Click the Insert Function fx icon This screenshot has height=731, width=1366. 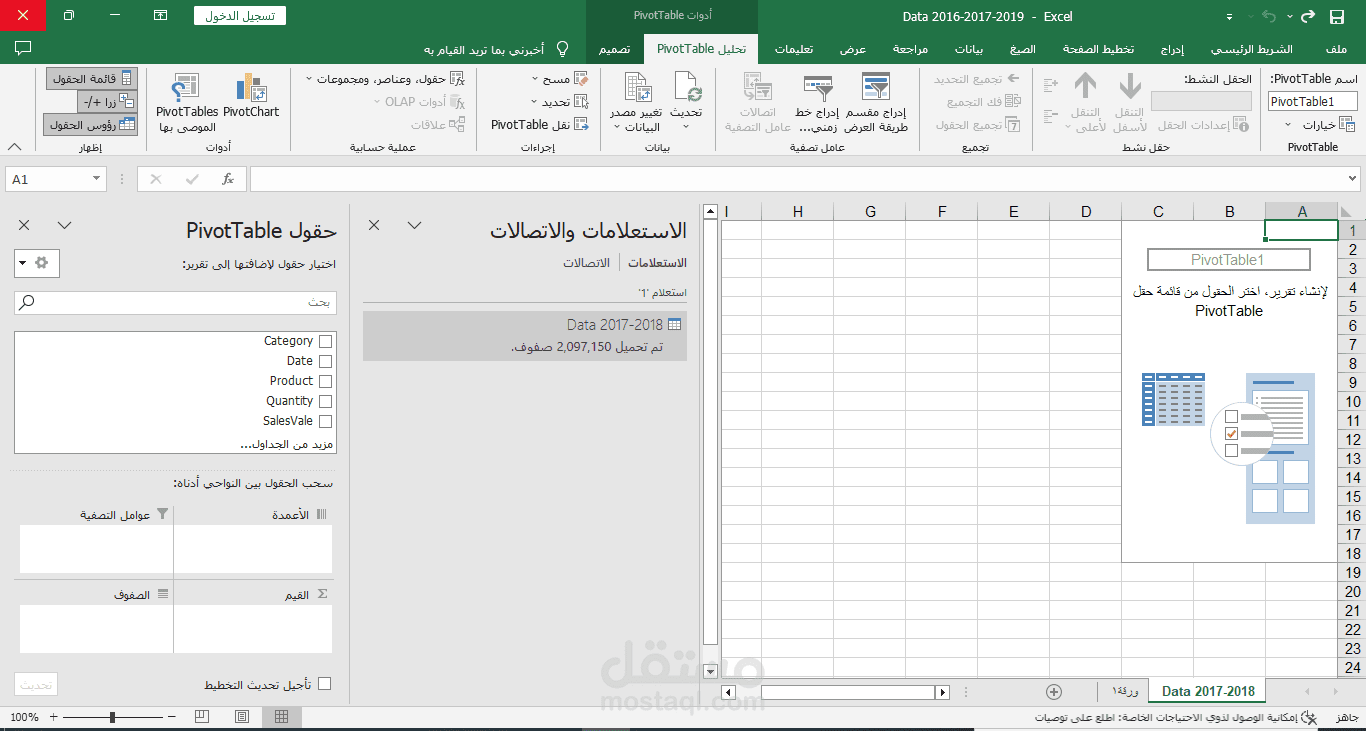(228, 179)
